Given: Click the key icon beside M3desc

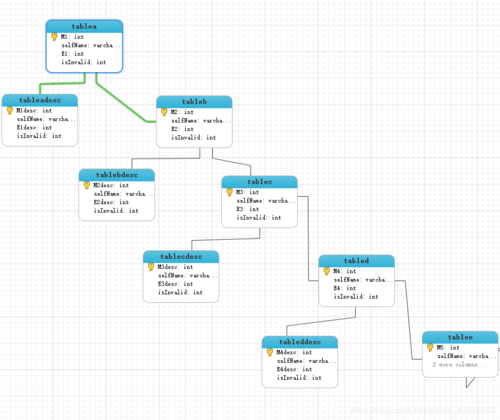Looking at the screenshot, I should tap(151, 267).
